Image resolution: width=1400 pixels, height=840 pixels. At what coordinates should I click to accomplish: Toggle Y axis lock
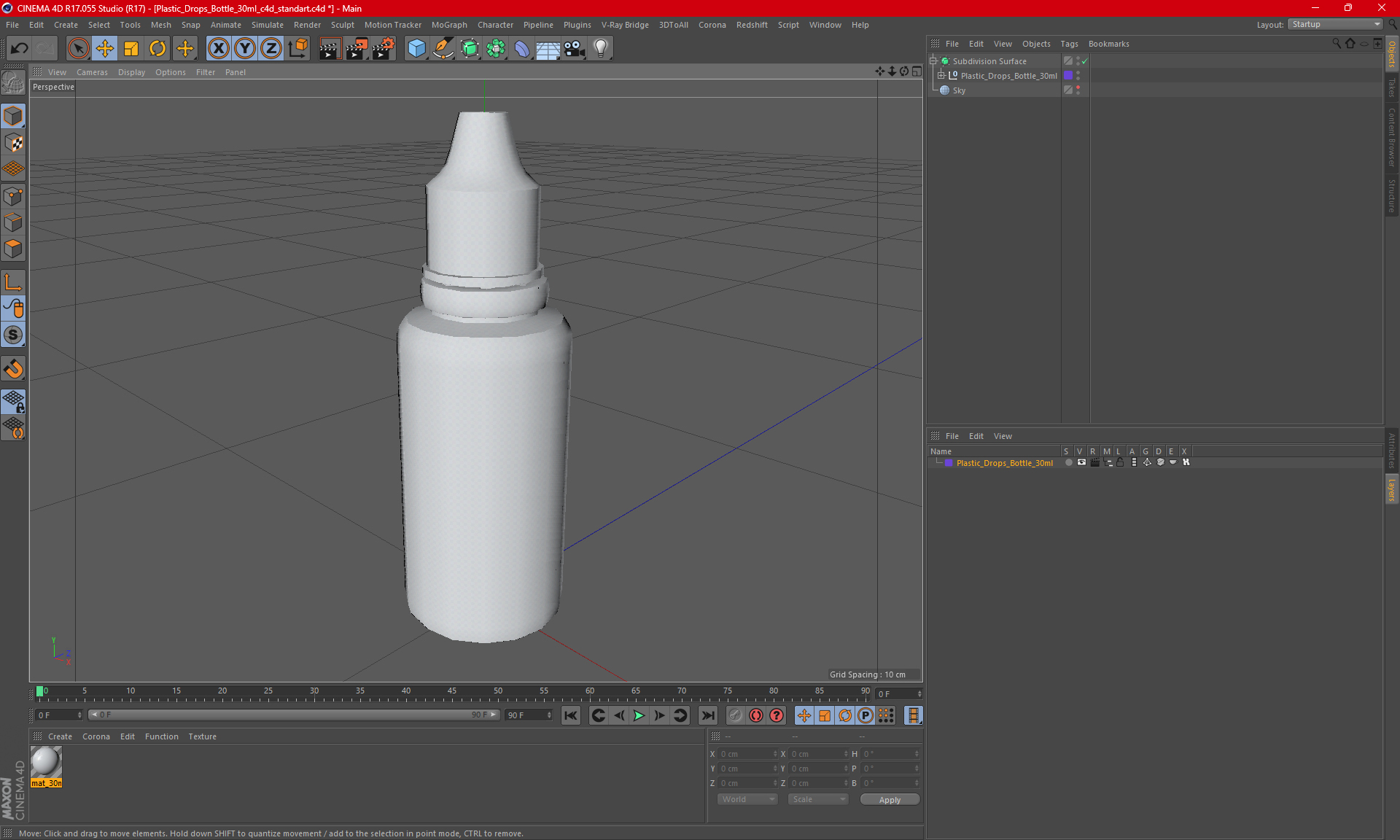(x=245, y=48)
